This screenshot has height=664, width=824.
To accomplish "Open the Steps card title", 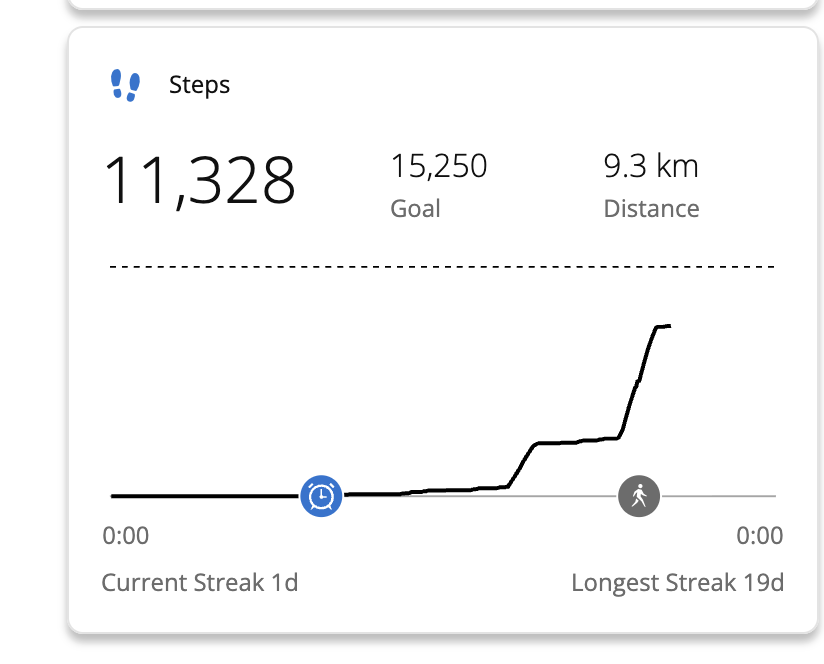I will [x=199, y=85].
